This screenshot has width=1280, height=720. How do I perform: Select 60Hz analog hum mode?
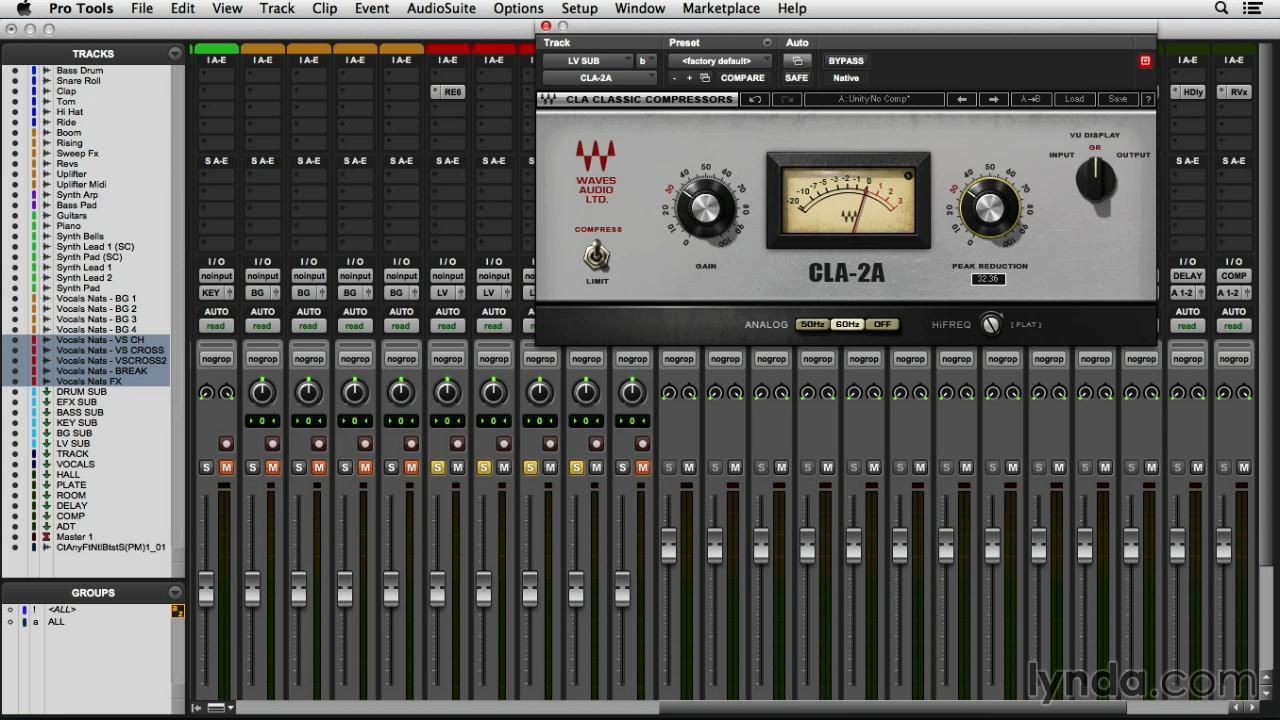pos(847,323)
